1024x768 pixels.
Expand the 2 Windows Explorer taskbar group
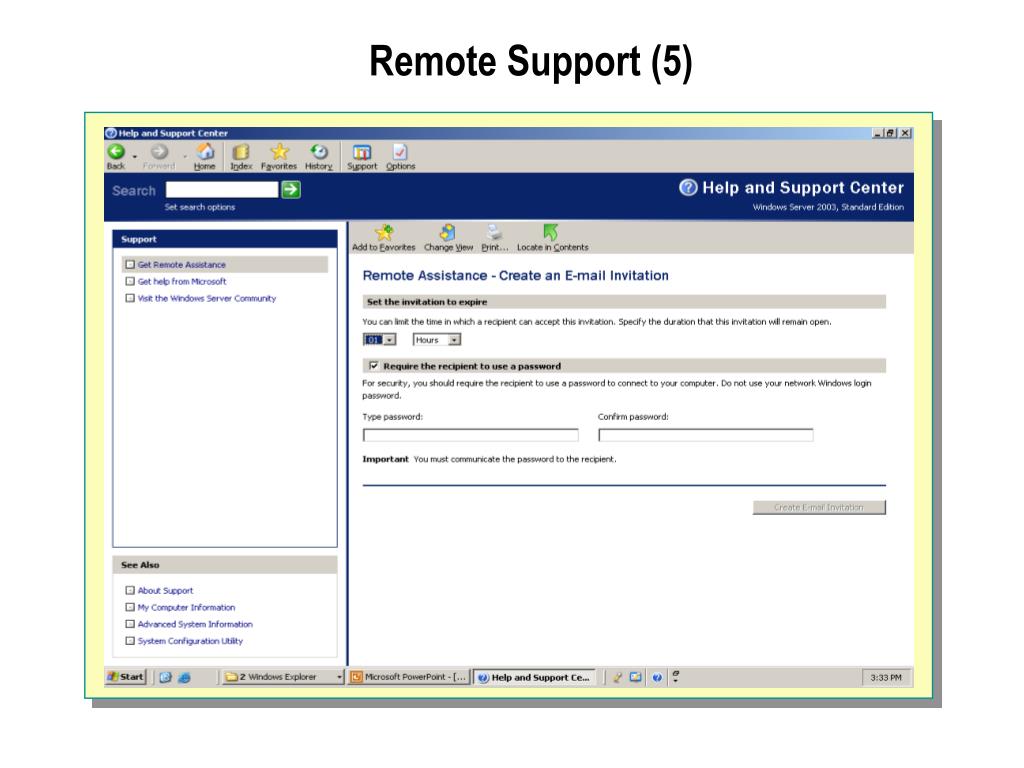pos(339,677)
